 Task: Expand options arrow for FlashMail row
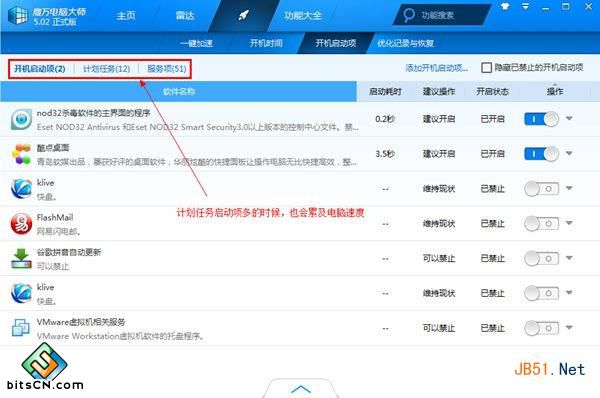coord(569,223)
